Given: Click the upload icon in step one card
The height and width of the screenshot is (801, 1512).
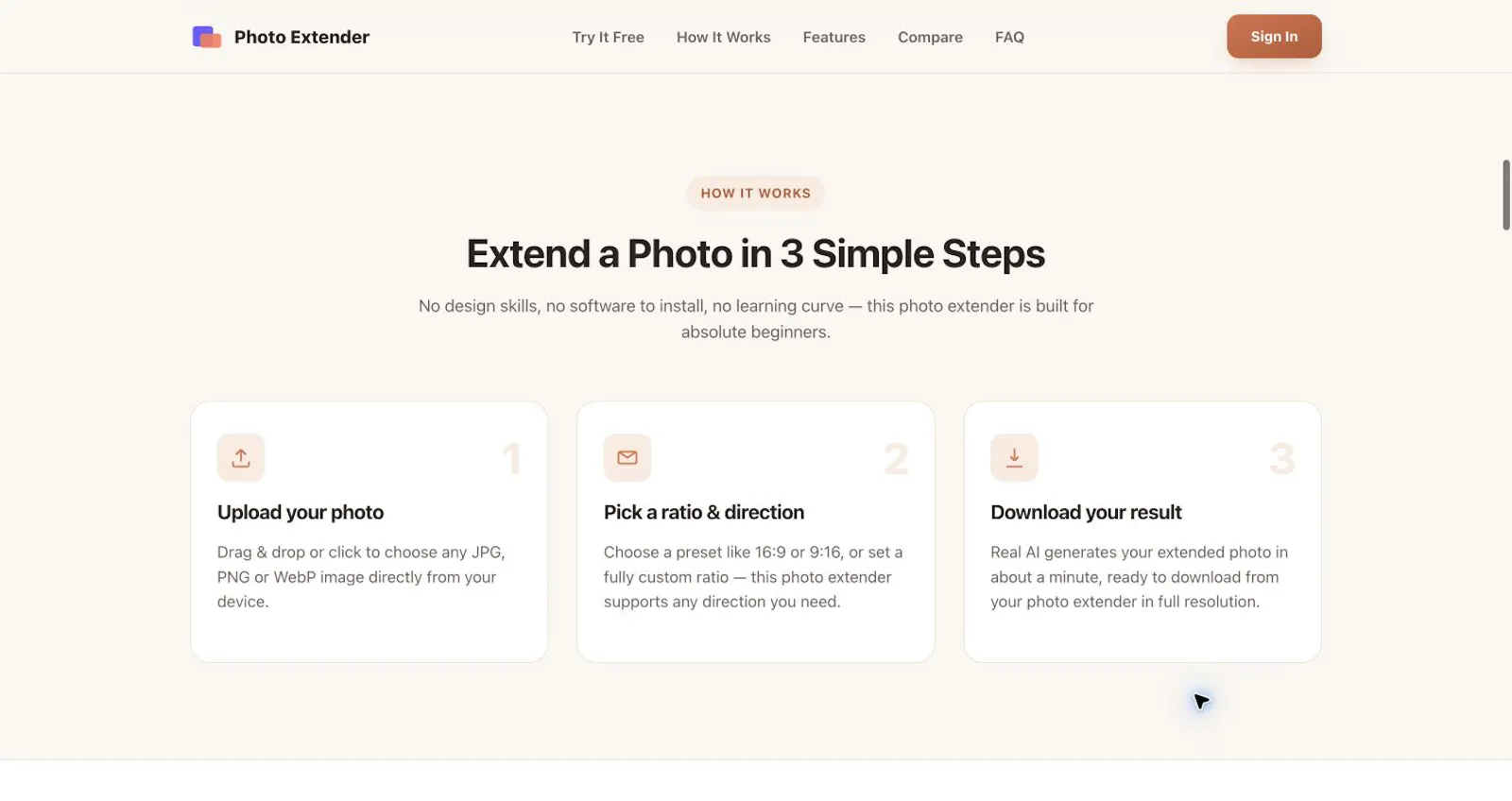Looking at the screenshot, I should coord(241,458).
